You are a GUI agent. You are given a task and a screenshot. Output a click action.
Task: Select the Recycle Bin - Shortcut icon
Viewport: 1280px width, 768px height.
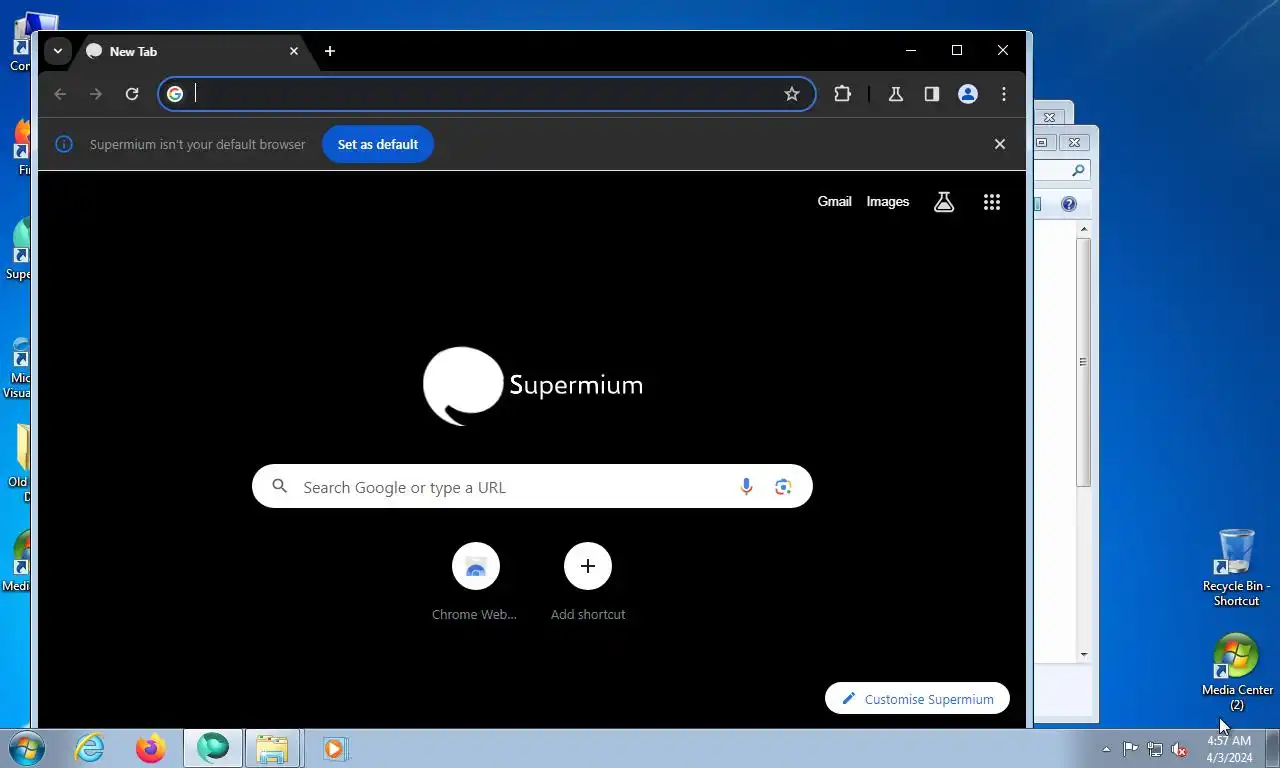[x=1237, y=567]
